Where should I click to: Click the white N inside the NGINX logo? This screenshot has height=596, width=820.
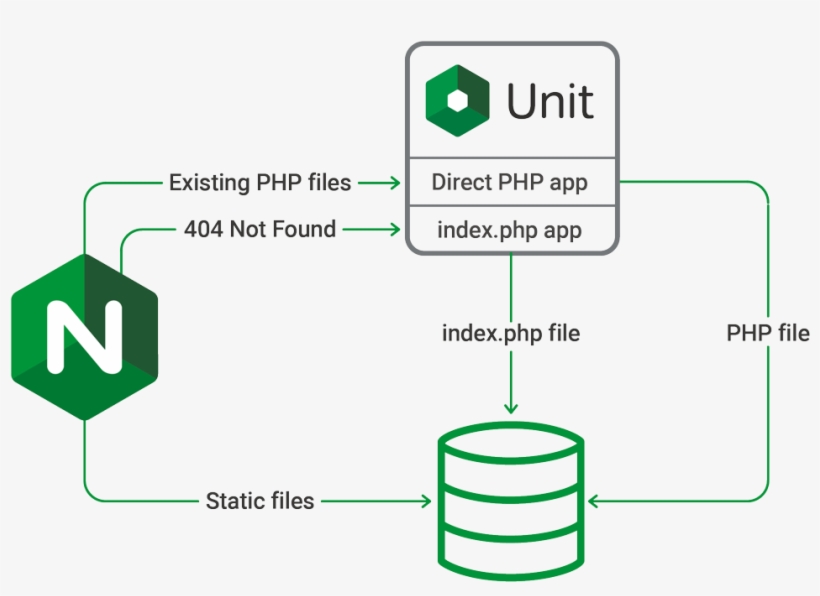(83, 335)
